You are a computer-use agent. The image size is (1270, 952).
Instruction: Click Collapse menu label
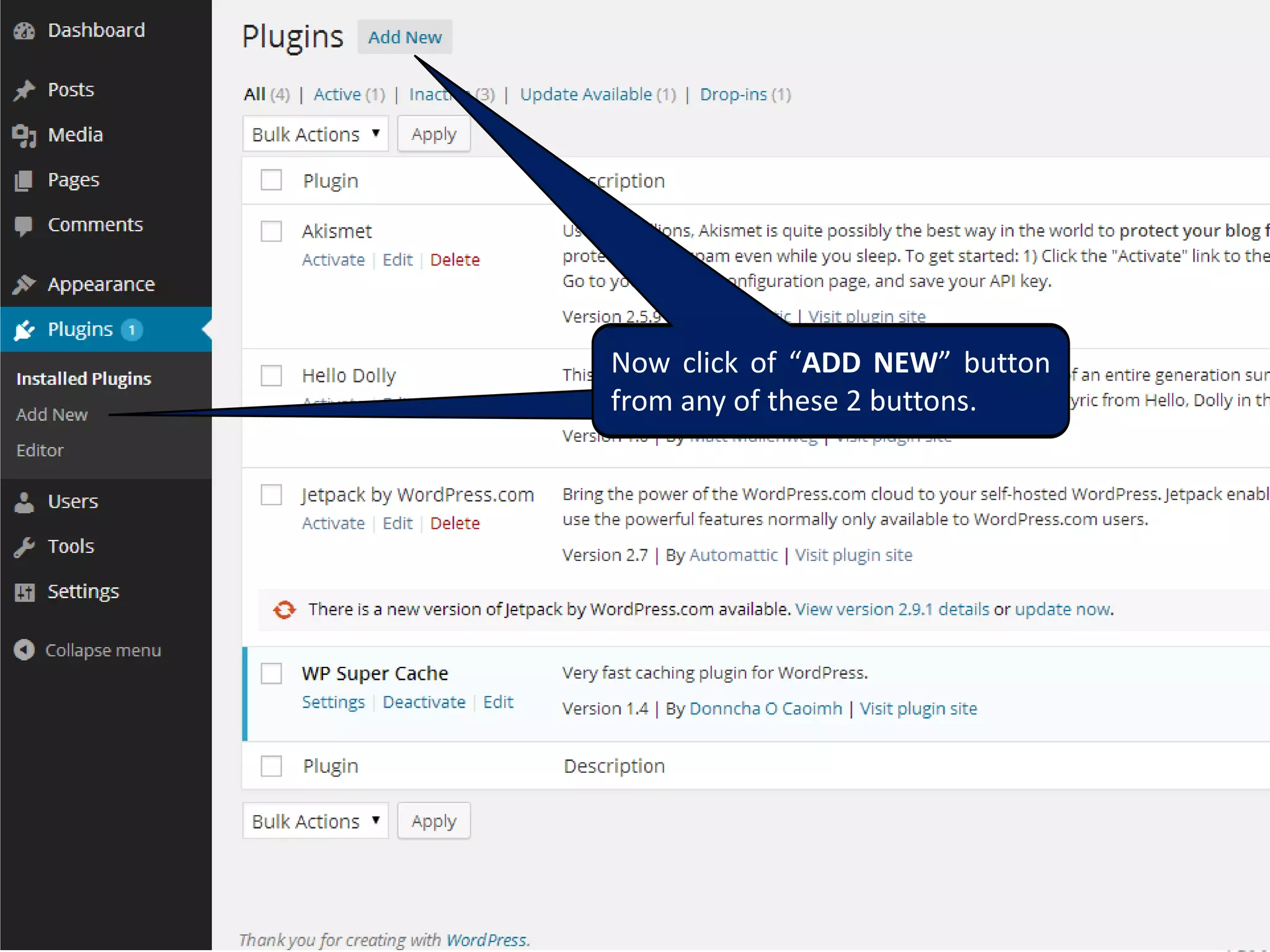[x=103, y=650]
